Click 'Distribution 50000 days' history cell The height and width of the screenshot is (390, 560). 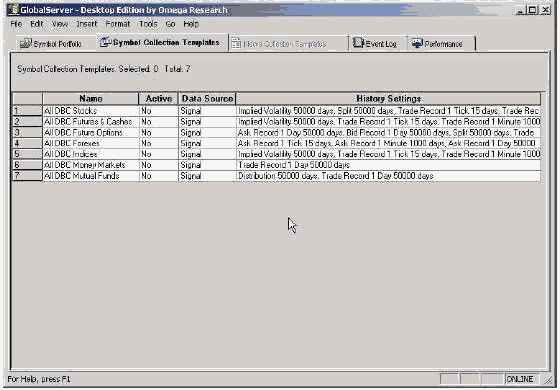pyautogui.click(x=389, y=176)
